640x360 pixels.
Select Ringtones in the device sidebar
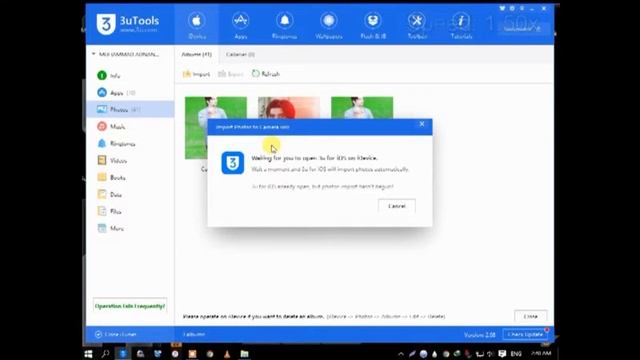131,144
